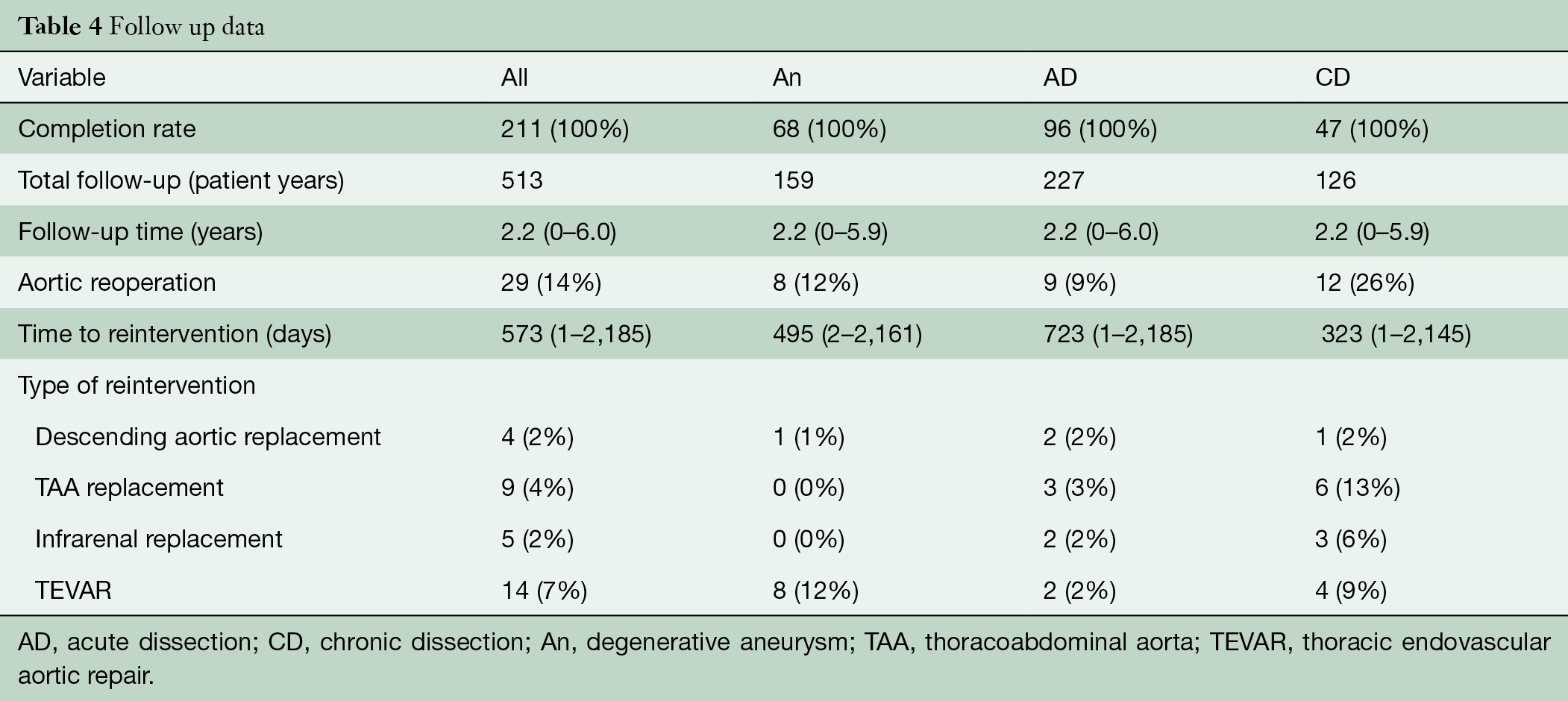The image size is (1568, 701).
Task: Select the Type of reintervention heading
Action: point(137,386)
